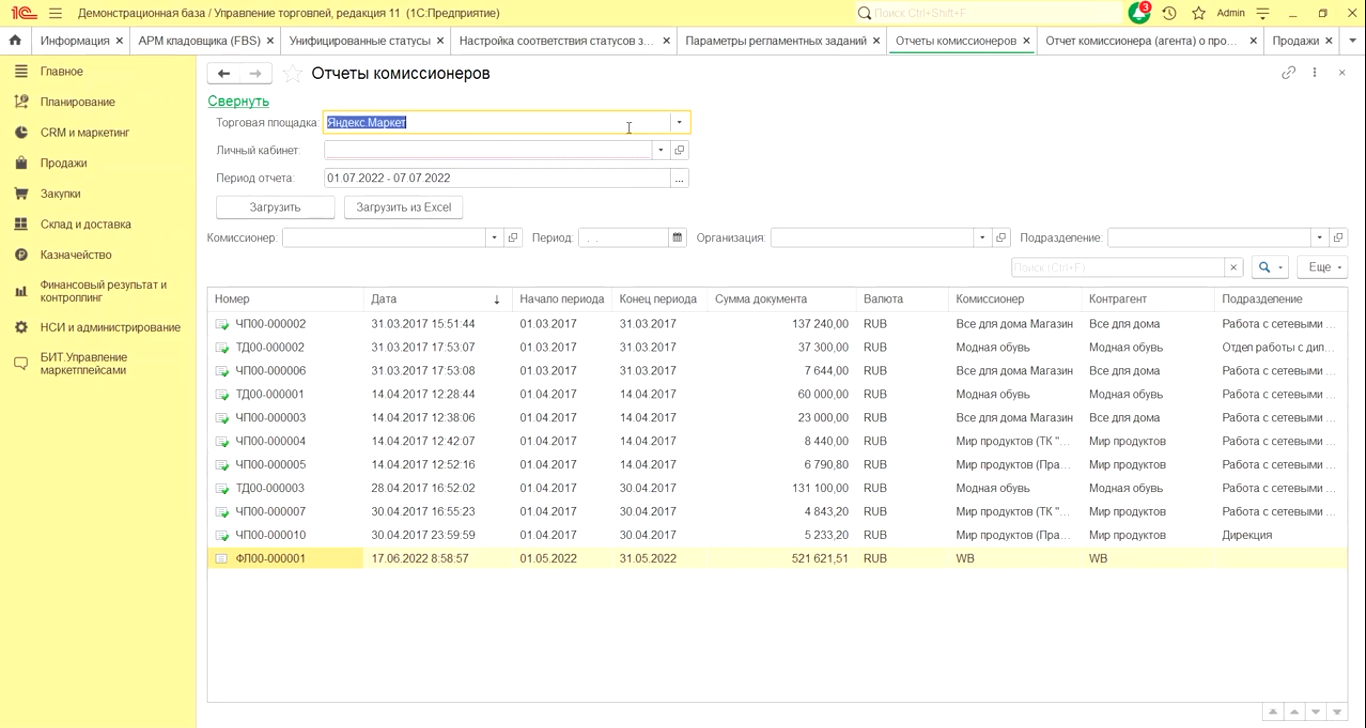Open the notifications bell icon
This screenshot has width=1366, height=728.
coord(1139,13)
